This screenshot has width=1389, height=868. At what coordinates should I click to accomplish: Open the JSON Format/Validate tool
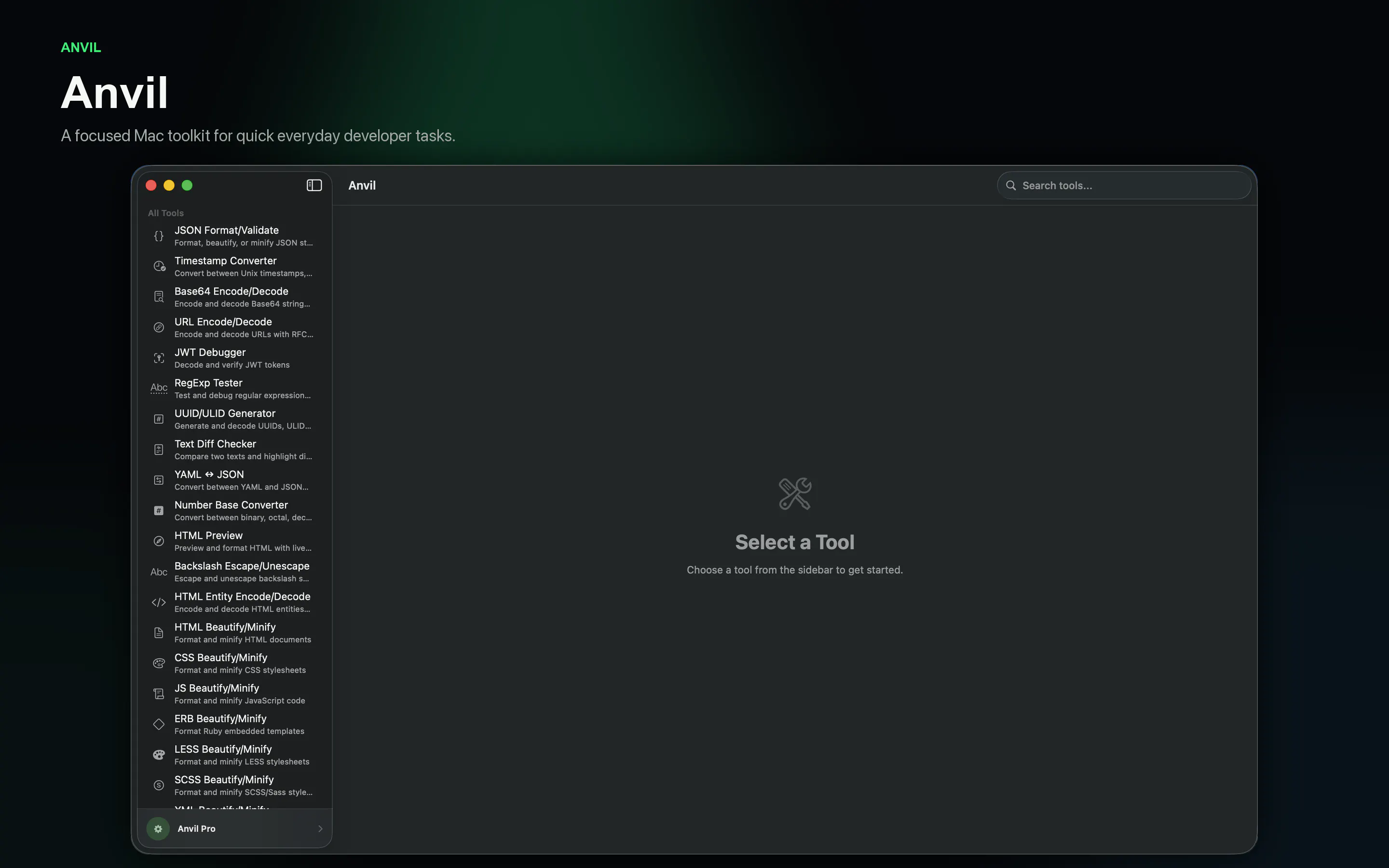(x=235, y=236)
